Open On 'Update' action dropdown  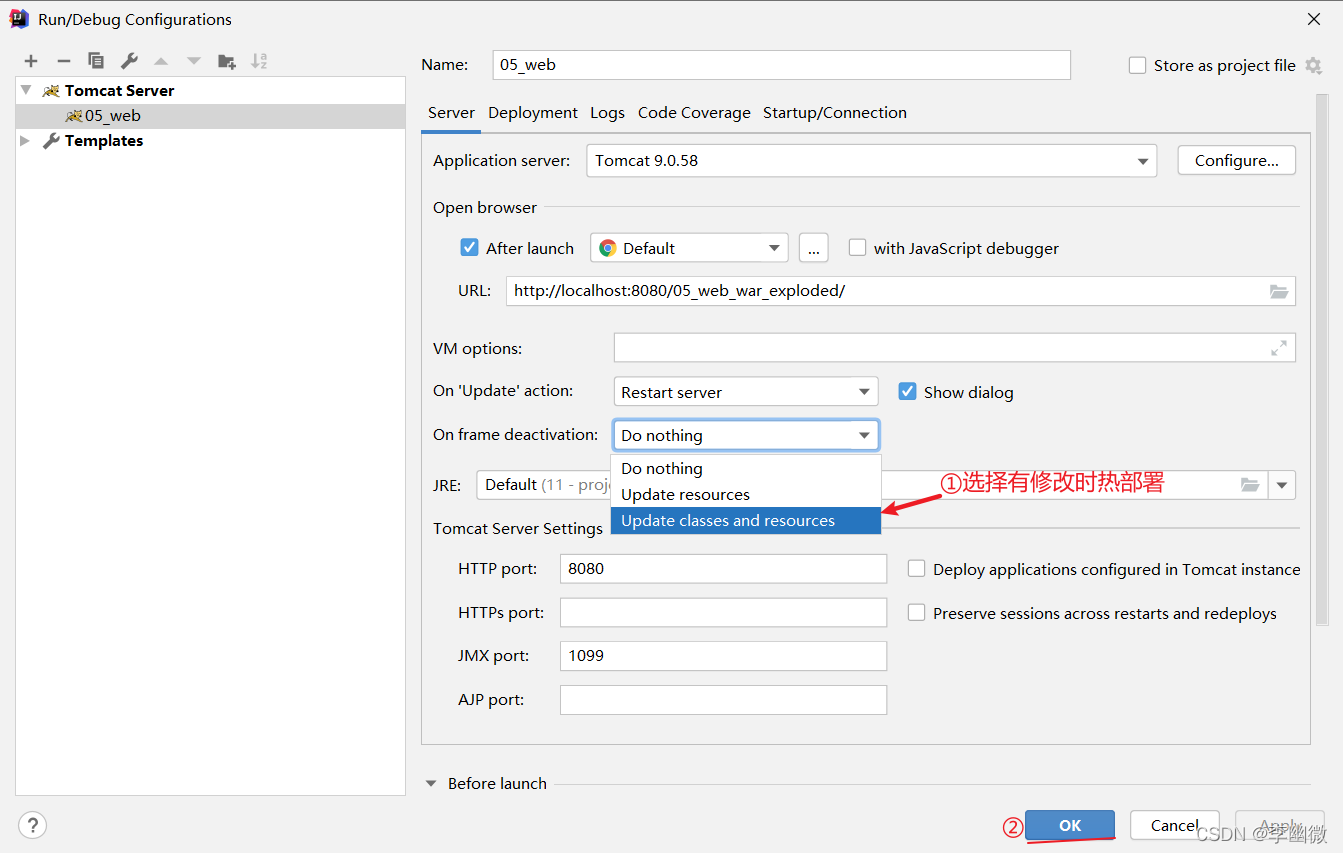(745, 392)
